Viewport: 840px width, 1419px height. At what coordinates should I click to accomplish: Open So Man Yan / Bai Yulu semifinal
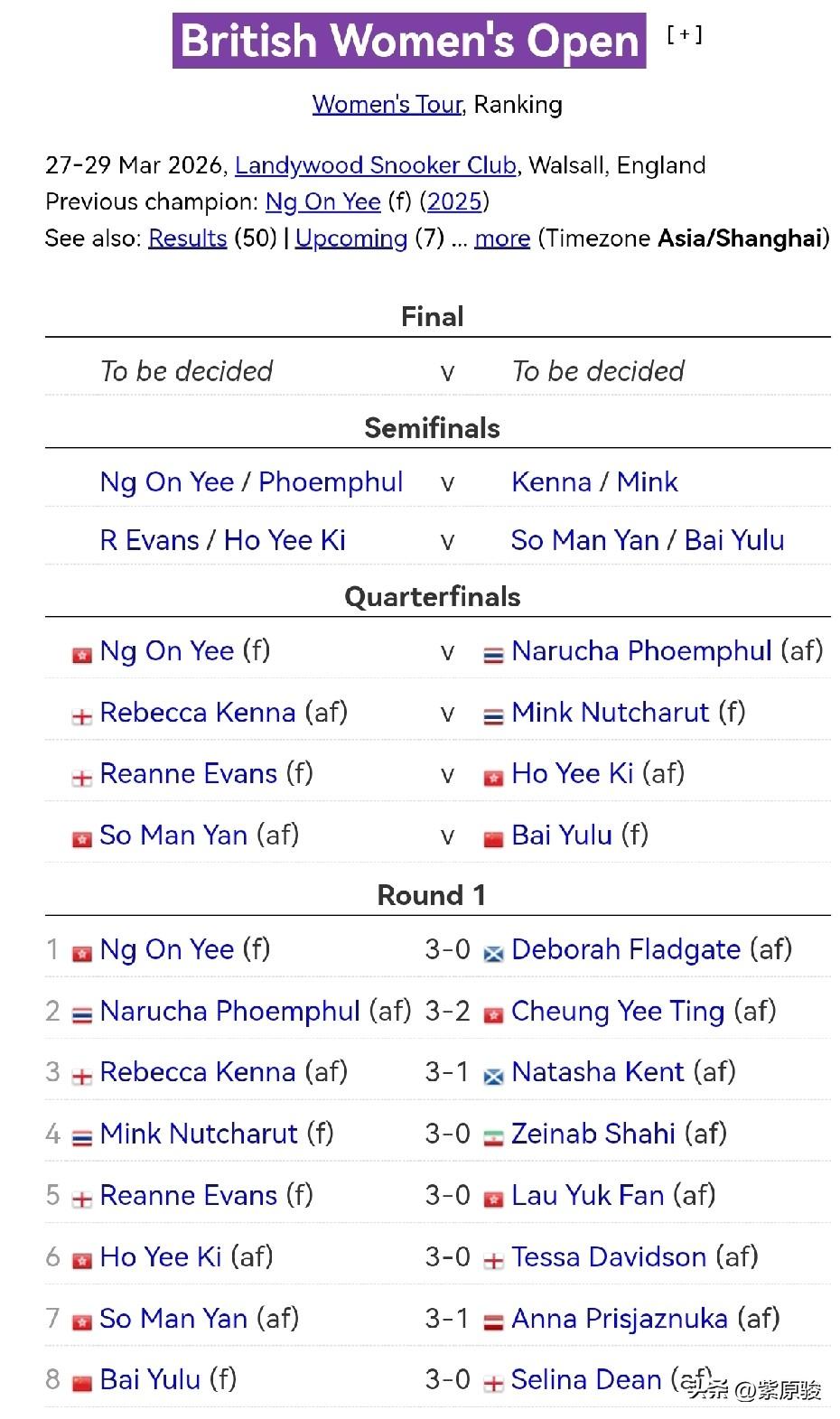click(647, 540)
